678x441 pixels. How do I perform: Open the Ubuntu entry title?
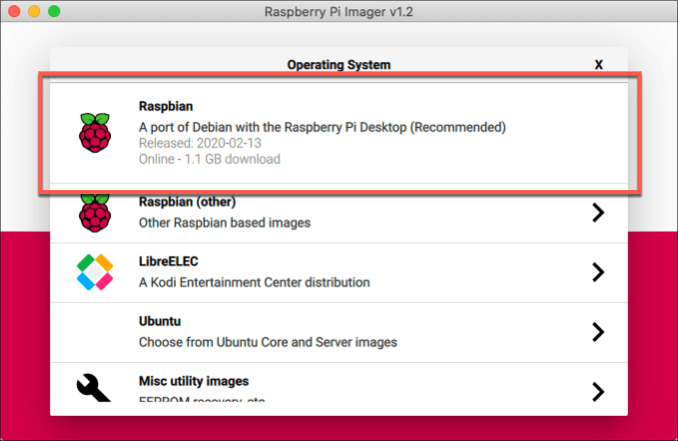click(x=160, y=321)
